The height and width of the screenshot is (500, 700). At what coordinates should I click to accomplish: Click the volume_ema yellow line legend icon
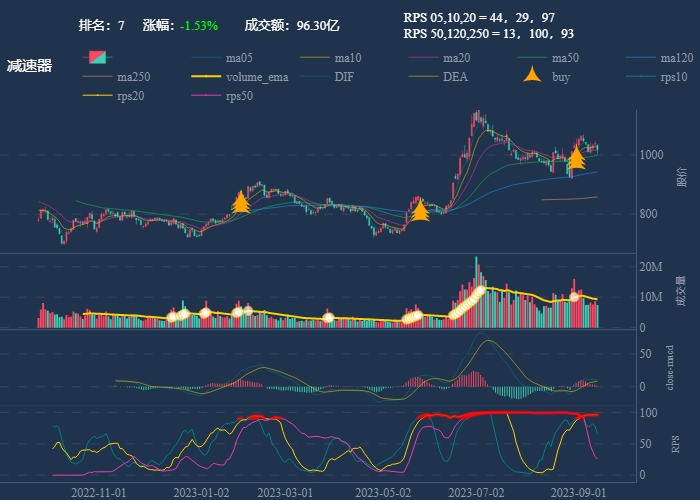206,77
